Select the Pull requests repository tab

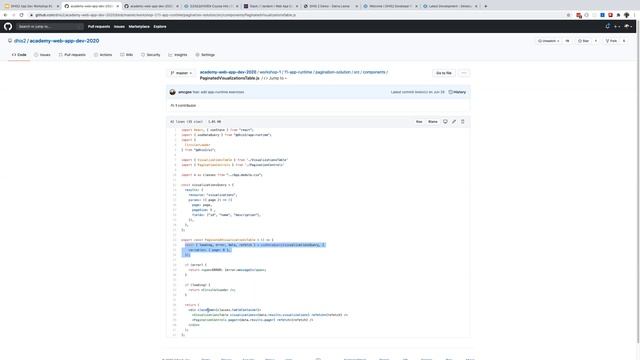point(72,55)
